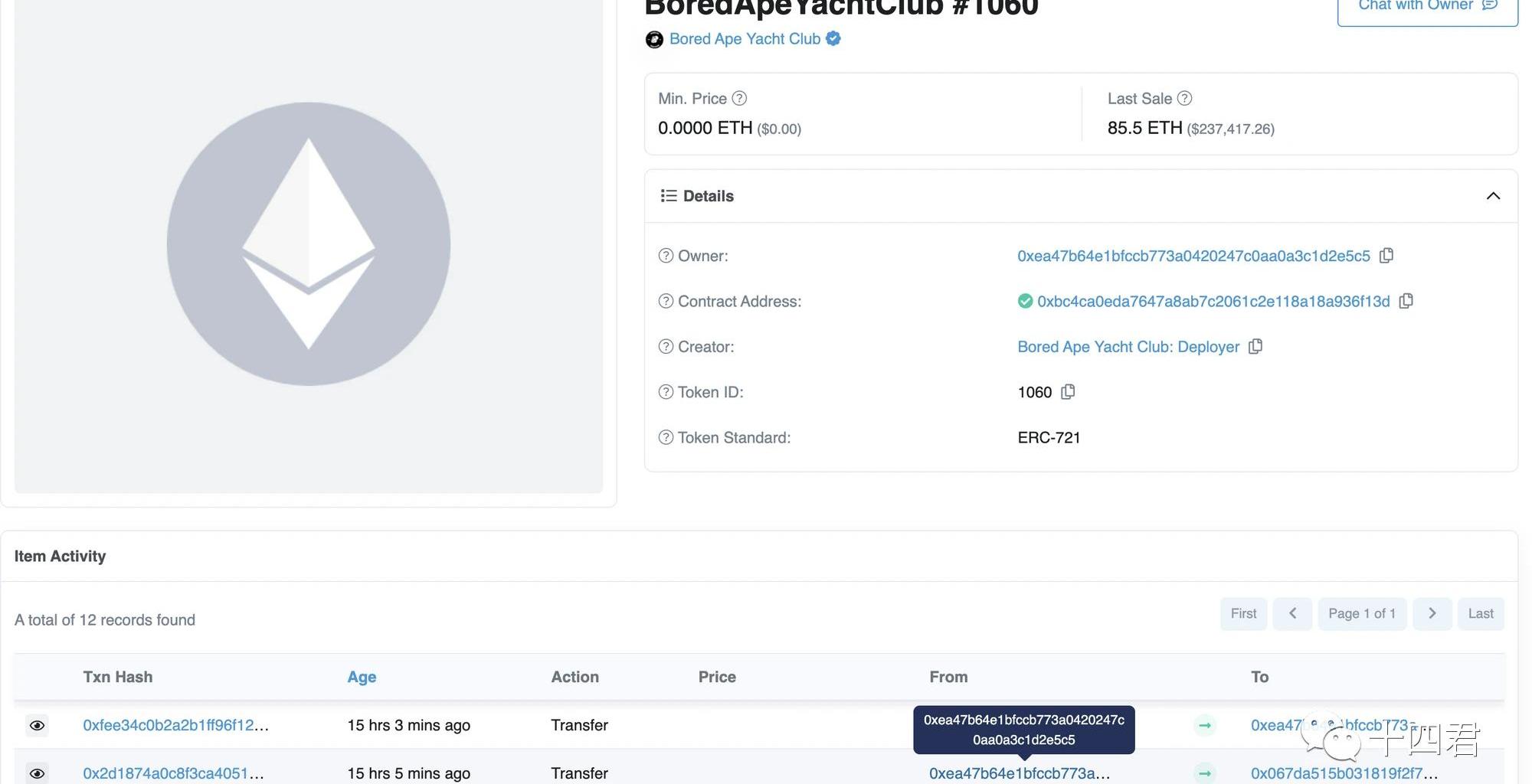Open the Bored Ape Yacht Club collection link
Image resolution: width=1532 pixels, height=784 pixels.
pos(745,39)
